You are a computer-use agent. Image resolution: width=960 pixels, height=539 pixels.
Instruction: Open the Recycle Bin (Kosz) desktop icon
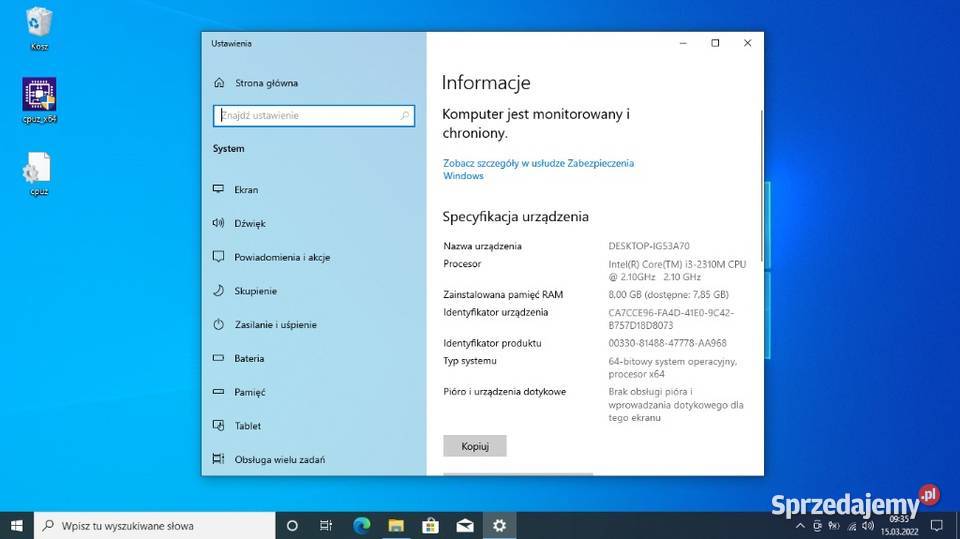[x=39, y=28]
